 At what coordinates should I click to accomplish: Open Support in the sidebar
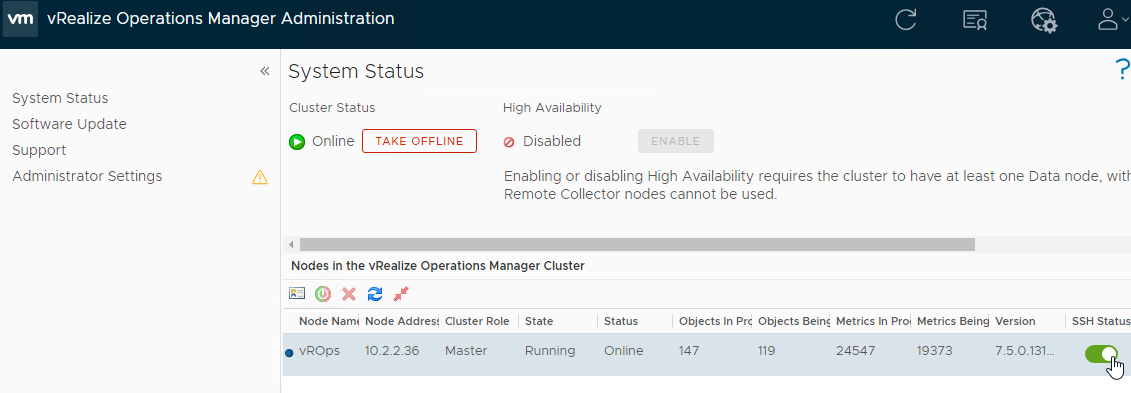39,150
